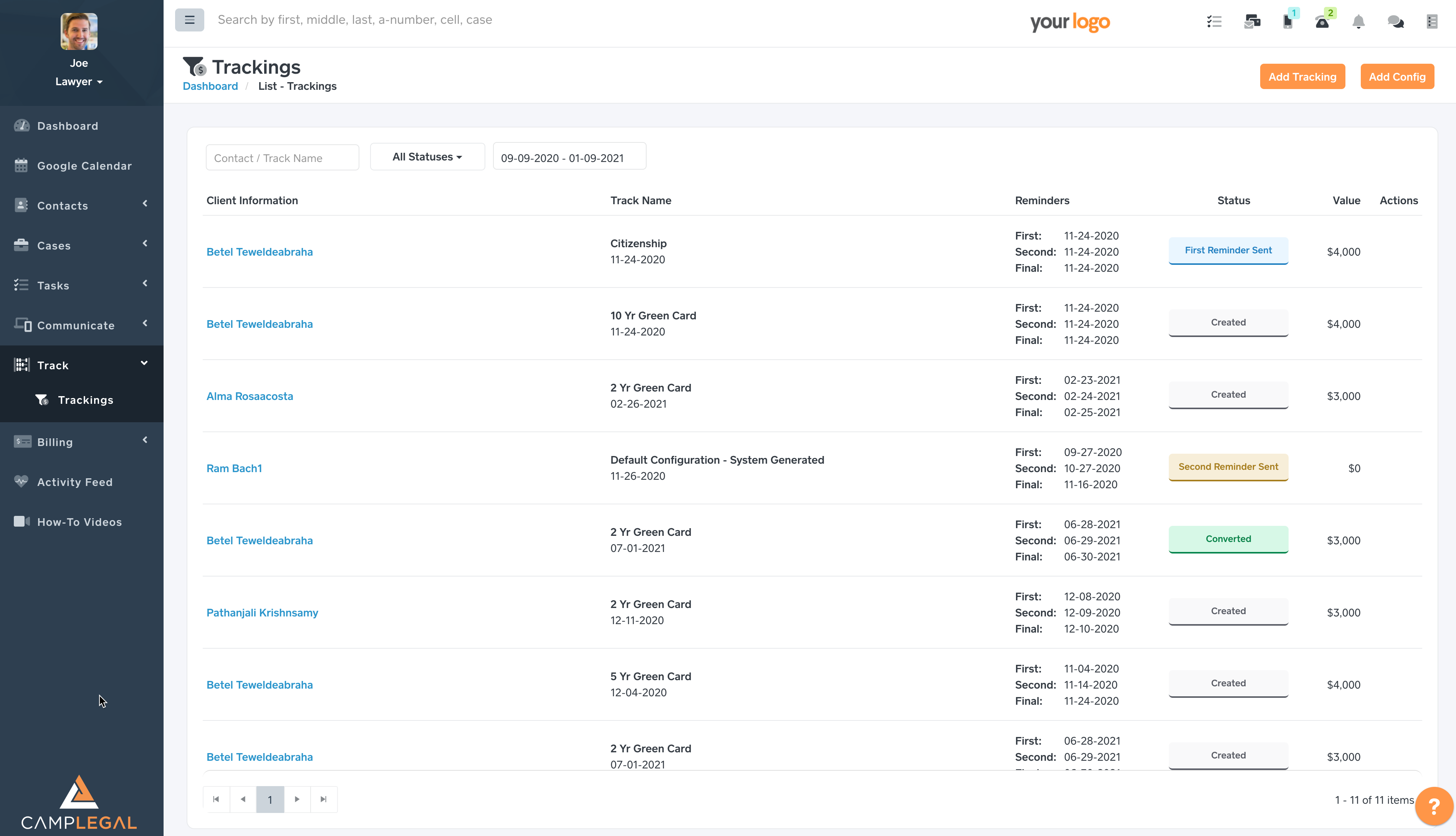The image size is (1456, 836).
Task: Click the Converted status badge
Action: click(x=1228, y=539)
